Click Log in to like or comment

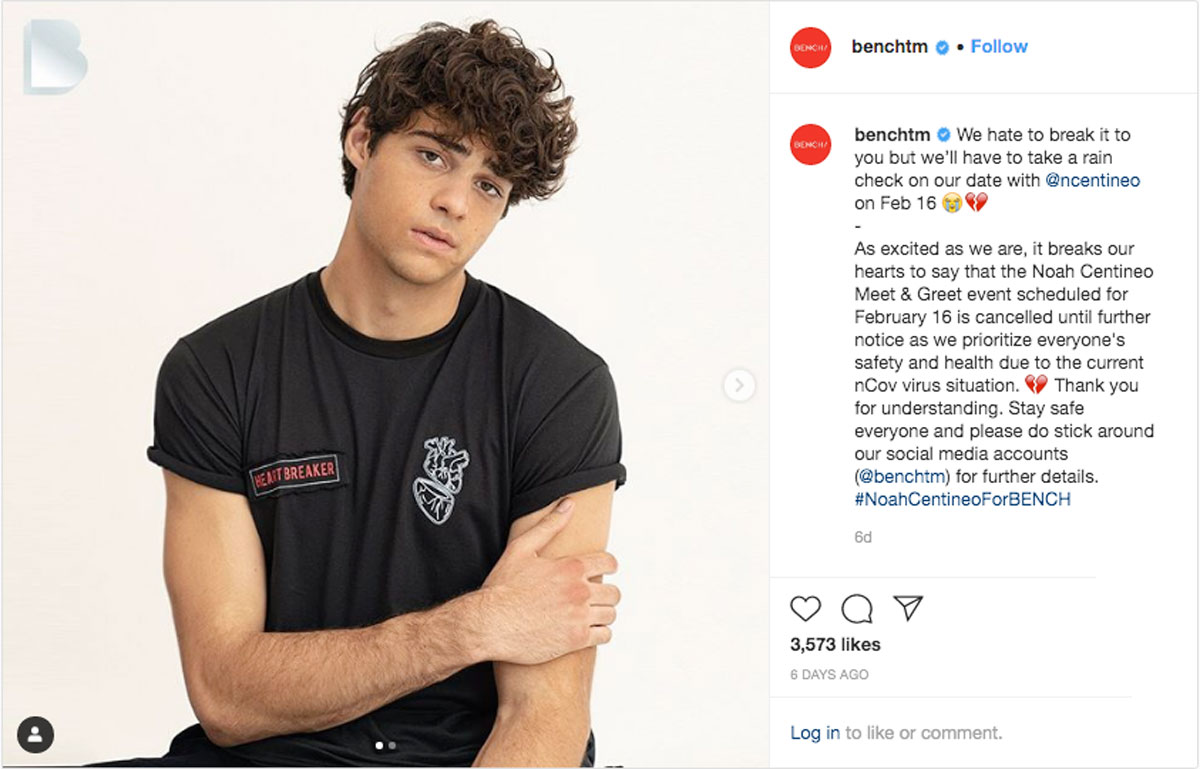tap(815, 733)
